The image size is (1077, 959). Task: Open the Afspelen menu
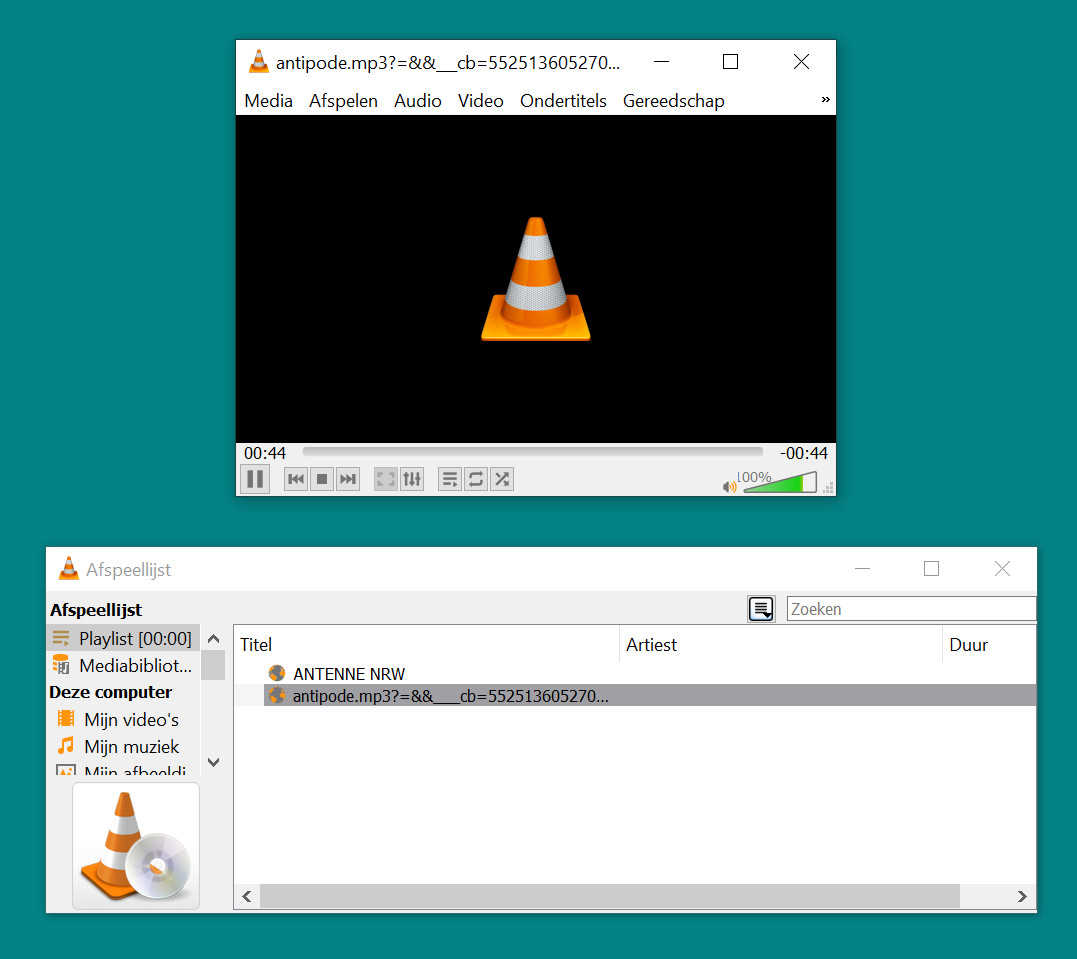click(x=343, y=101)
